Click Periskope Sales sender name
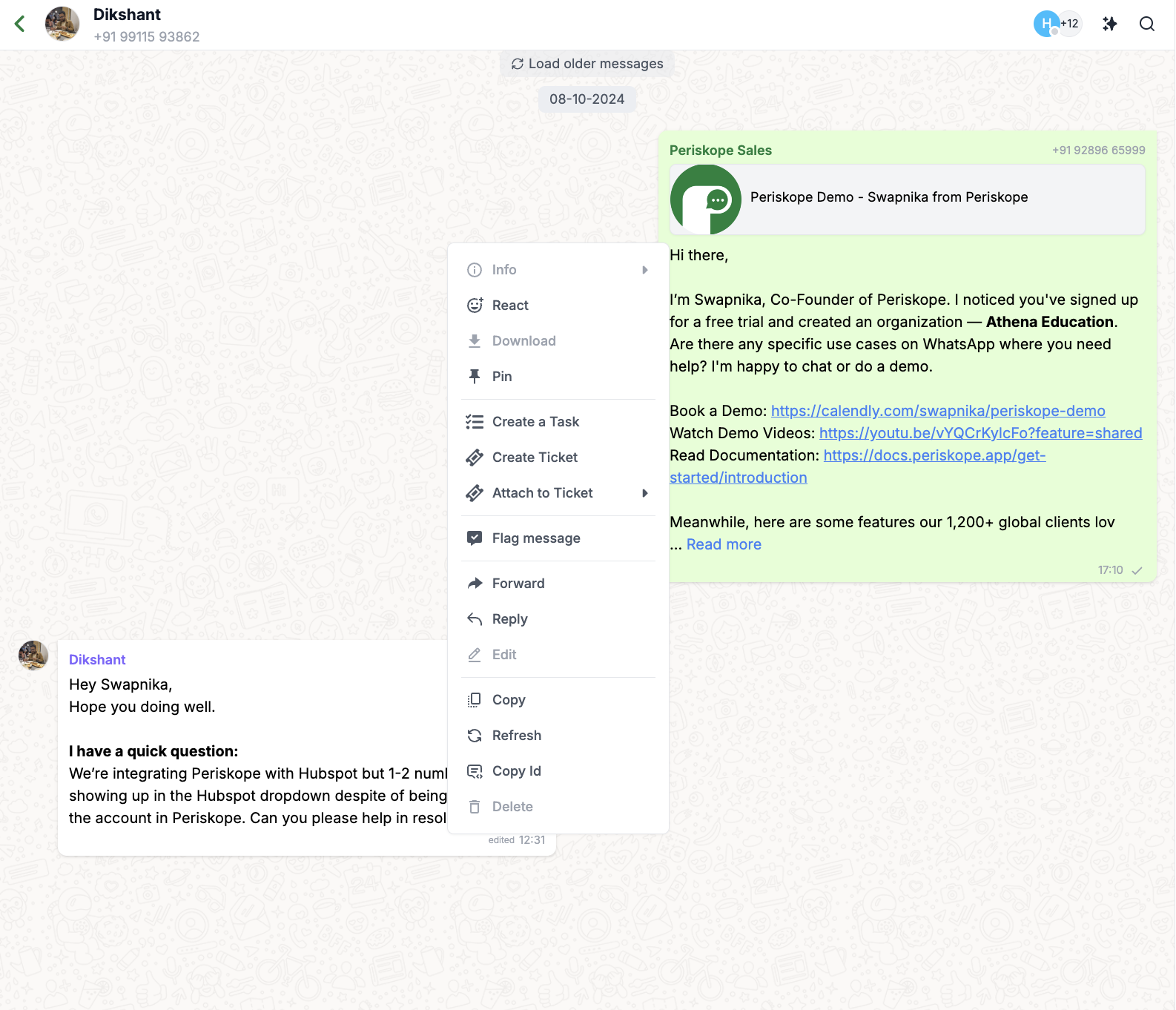Screen dimensions: 1176x1010 click(720, 151)
